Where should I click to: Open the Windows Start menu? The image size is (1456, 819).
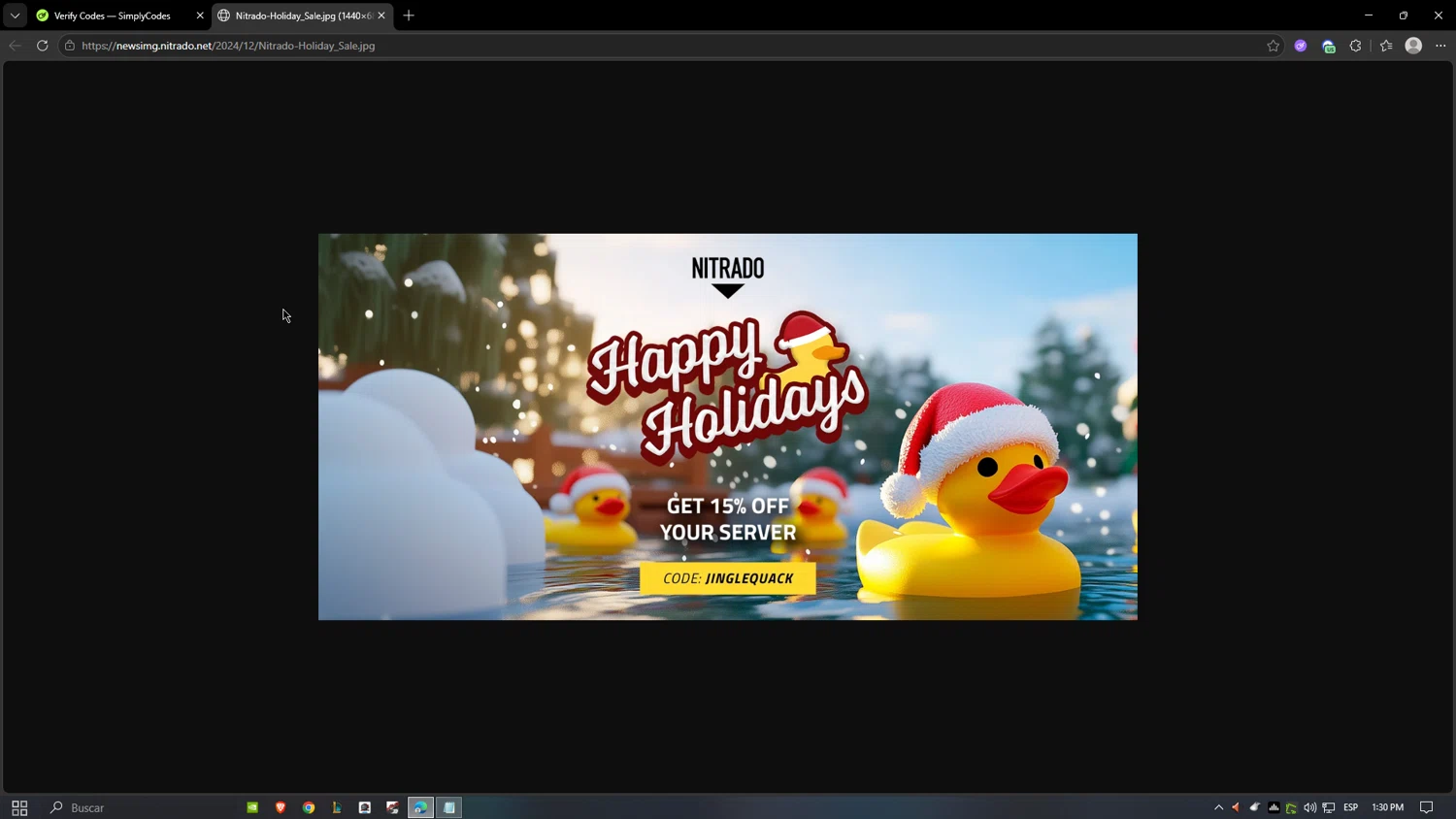(19, 807)
